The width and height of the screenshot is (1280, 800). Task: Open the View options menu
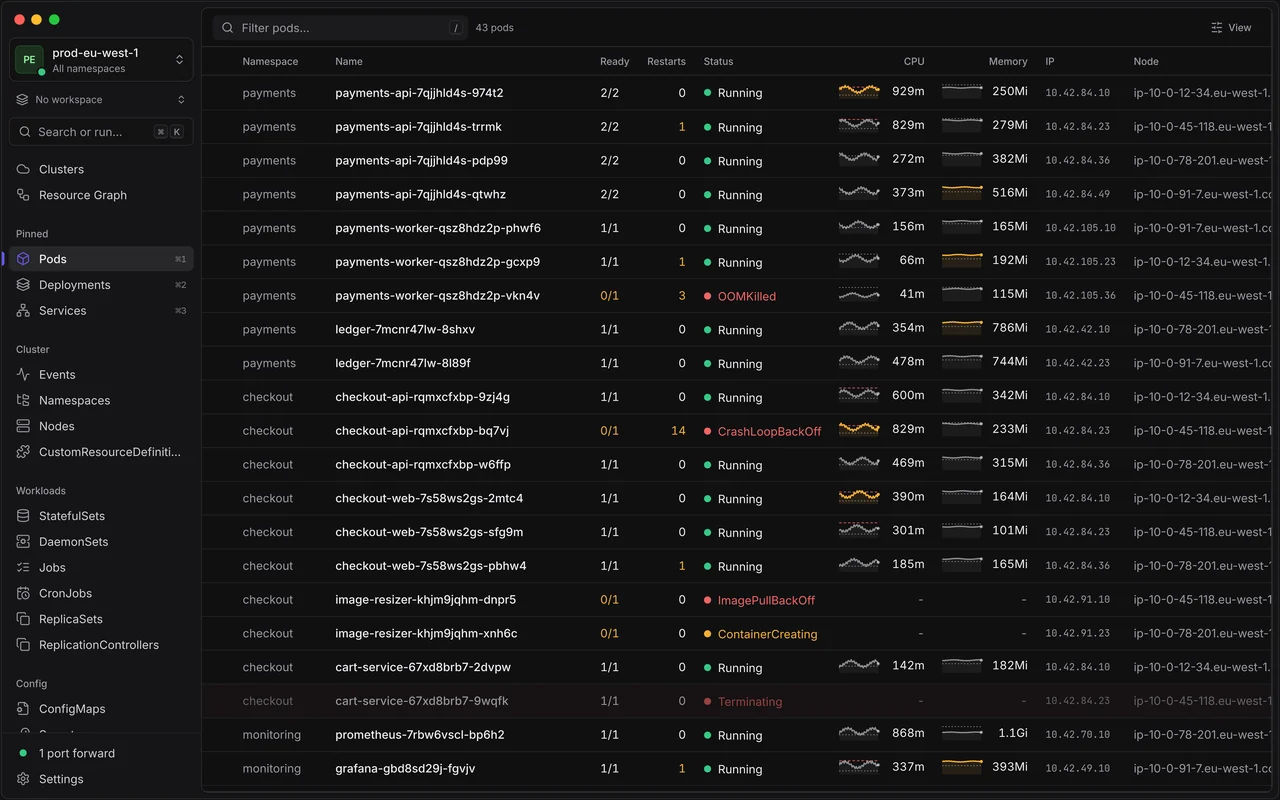[1231, 28]
